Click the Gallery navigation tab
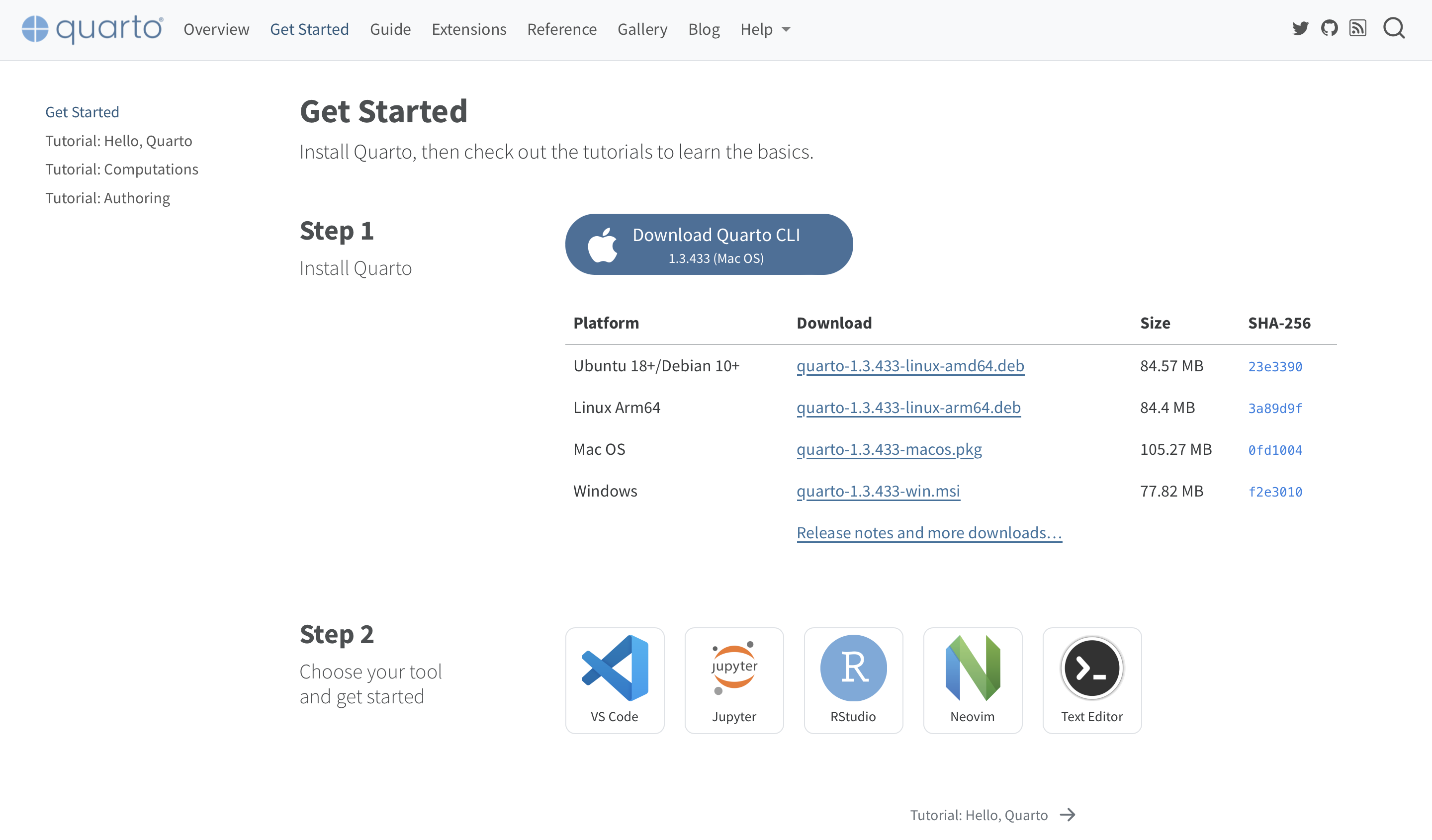This screenshot has height=840, width=1432. [641, 28]
